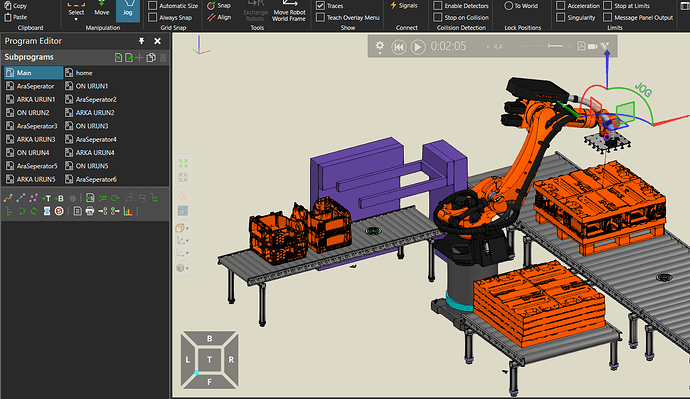
Task: Add a linear motion statement
Action: click(x=21, y=198)
